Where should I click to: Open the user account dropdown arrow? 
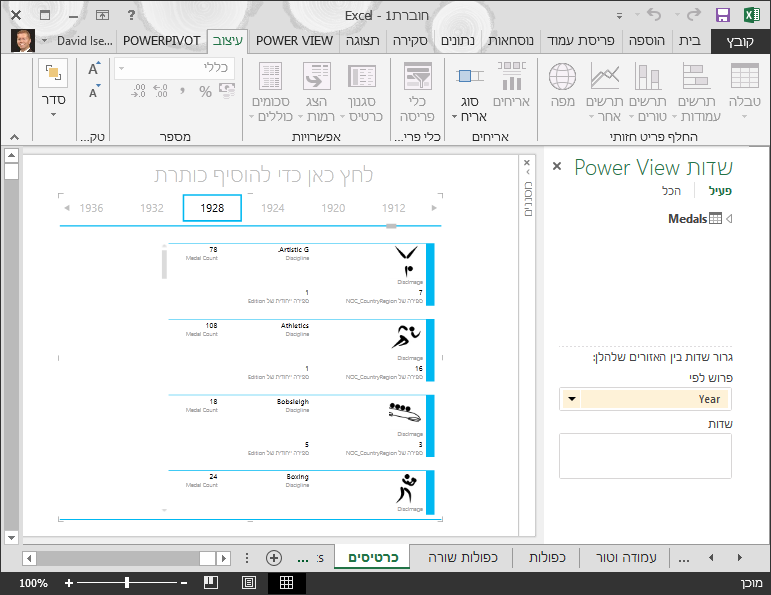pos(44,40)
